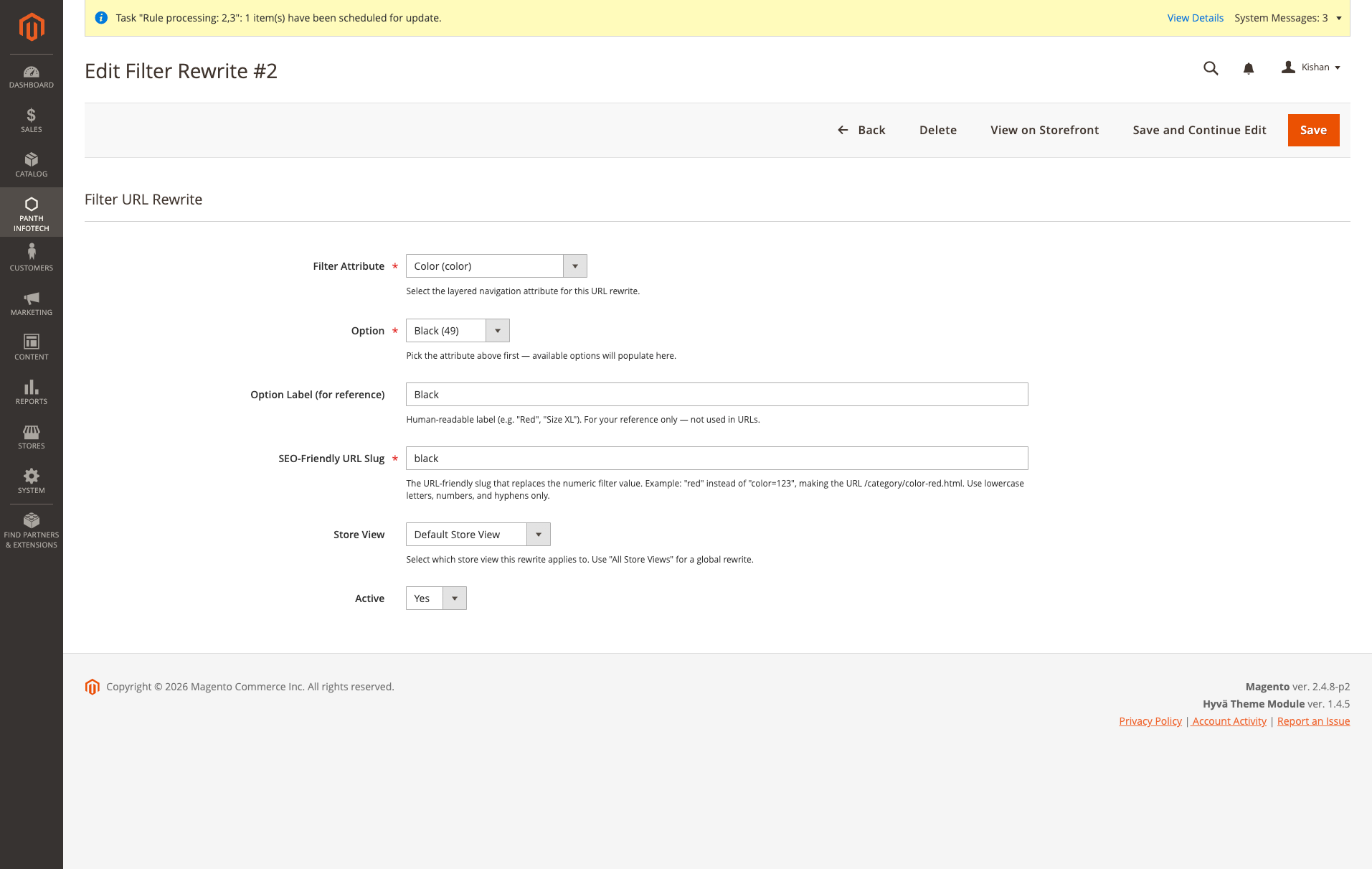Click the Save button
Image resolution: width=1372 pixels, height=869 pixels.
[1313, 130]
